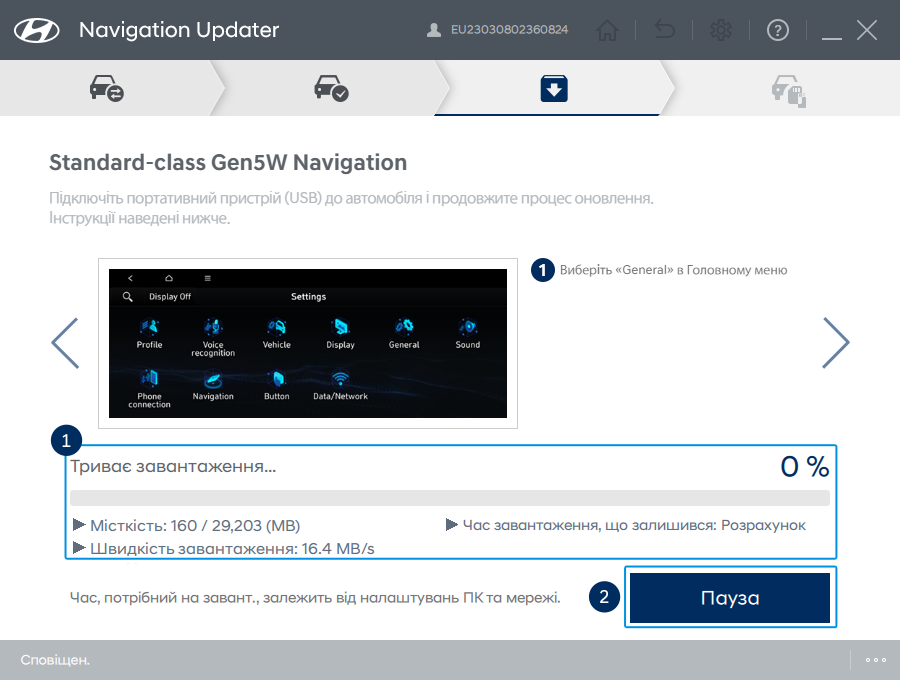900x680 pixels.
Task: Click the 'Місткість: 160 / 29,203 (MB)' text
Action: coord(195,526)
